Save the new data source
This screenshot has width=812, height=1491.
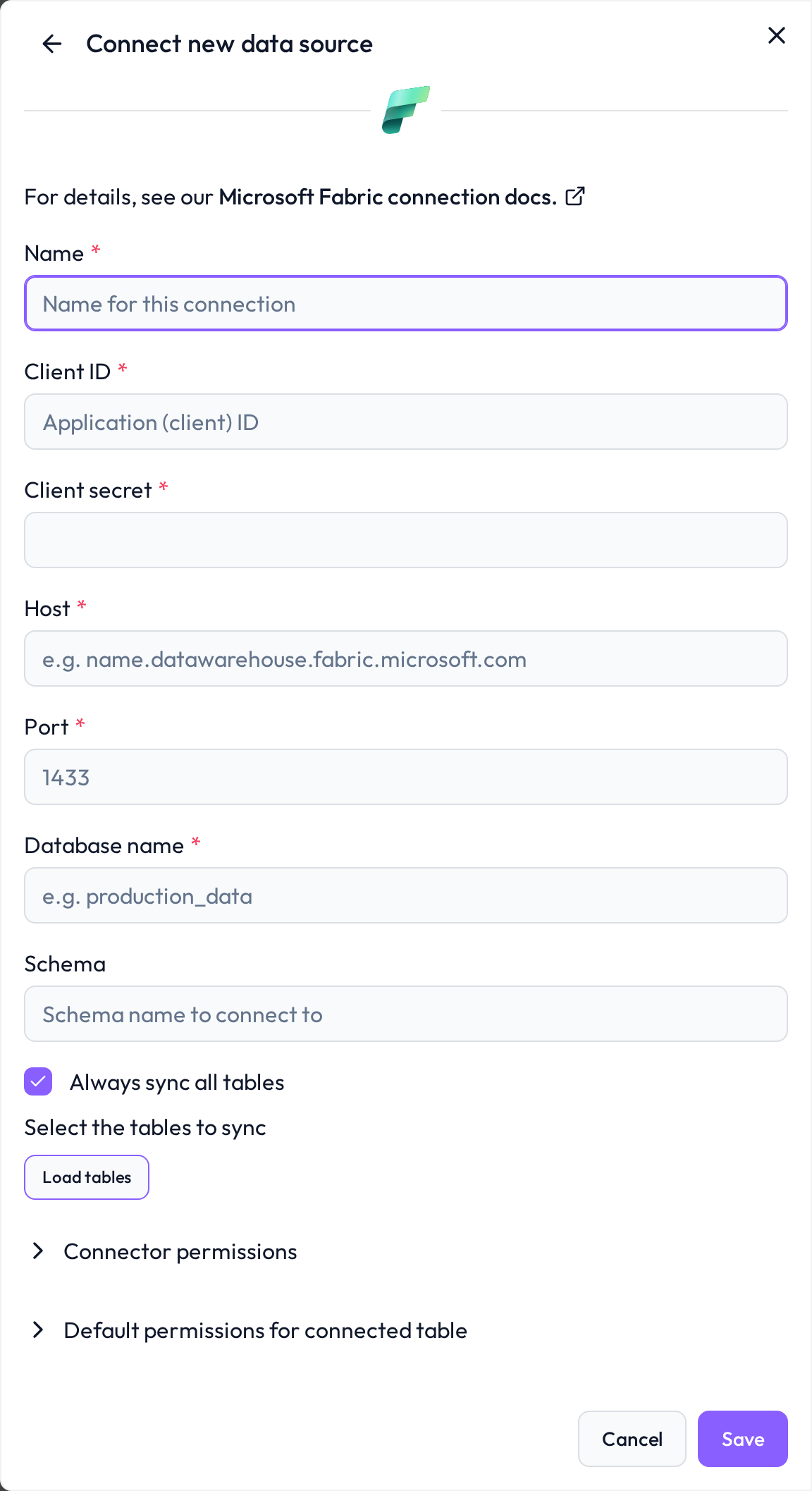tap(743, 1439)
